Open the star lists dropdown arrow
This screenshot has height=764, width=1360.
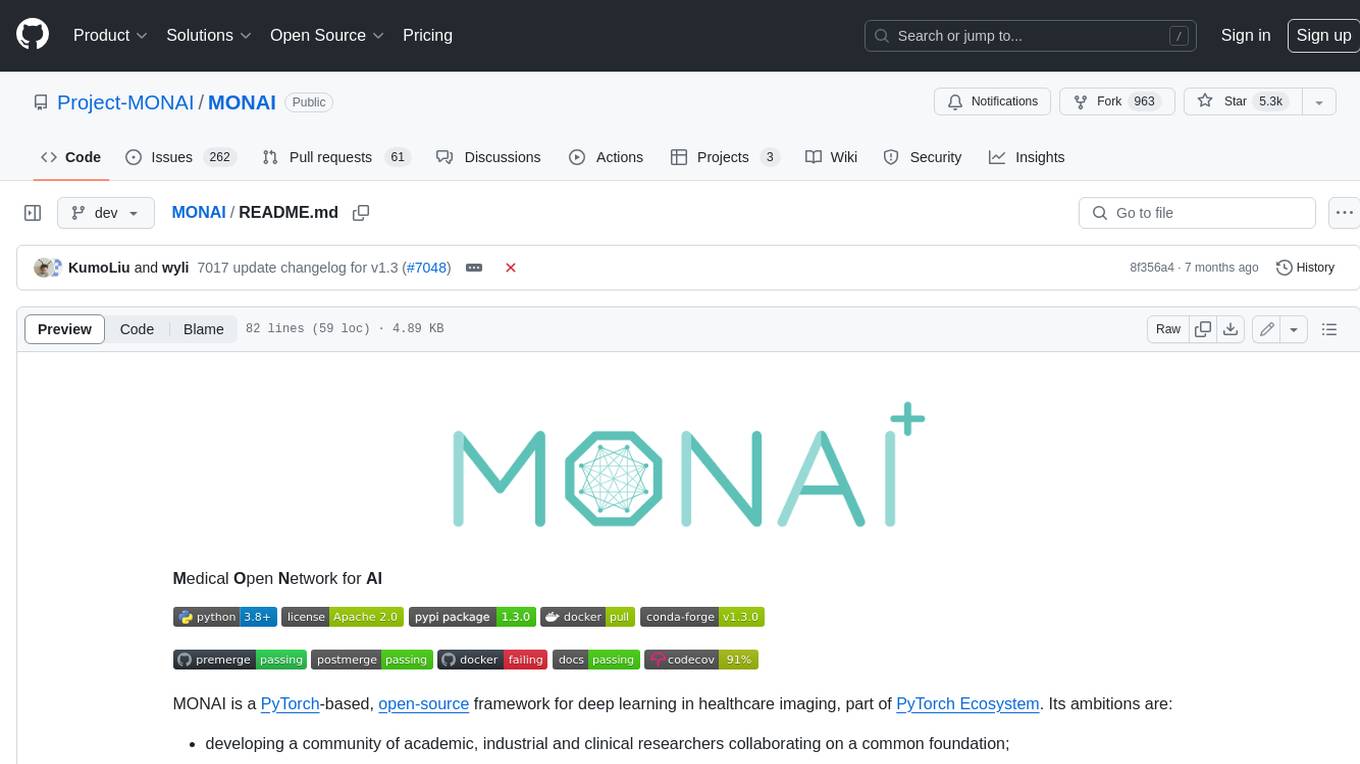coord(1319,102)
